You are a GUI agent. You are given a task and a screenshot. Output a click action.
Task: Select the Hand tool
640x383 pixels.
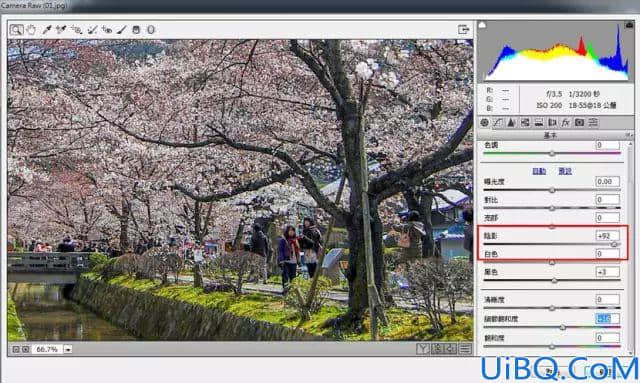(31, 30)
